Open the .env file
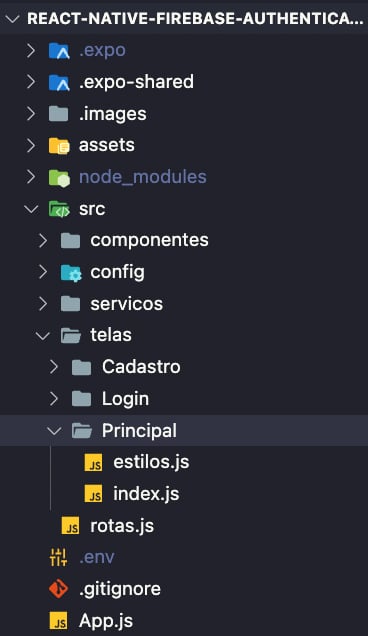This screenshot has height=636, width=368. (x=97, y=558)
